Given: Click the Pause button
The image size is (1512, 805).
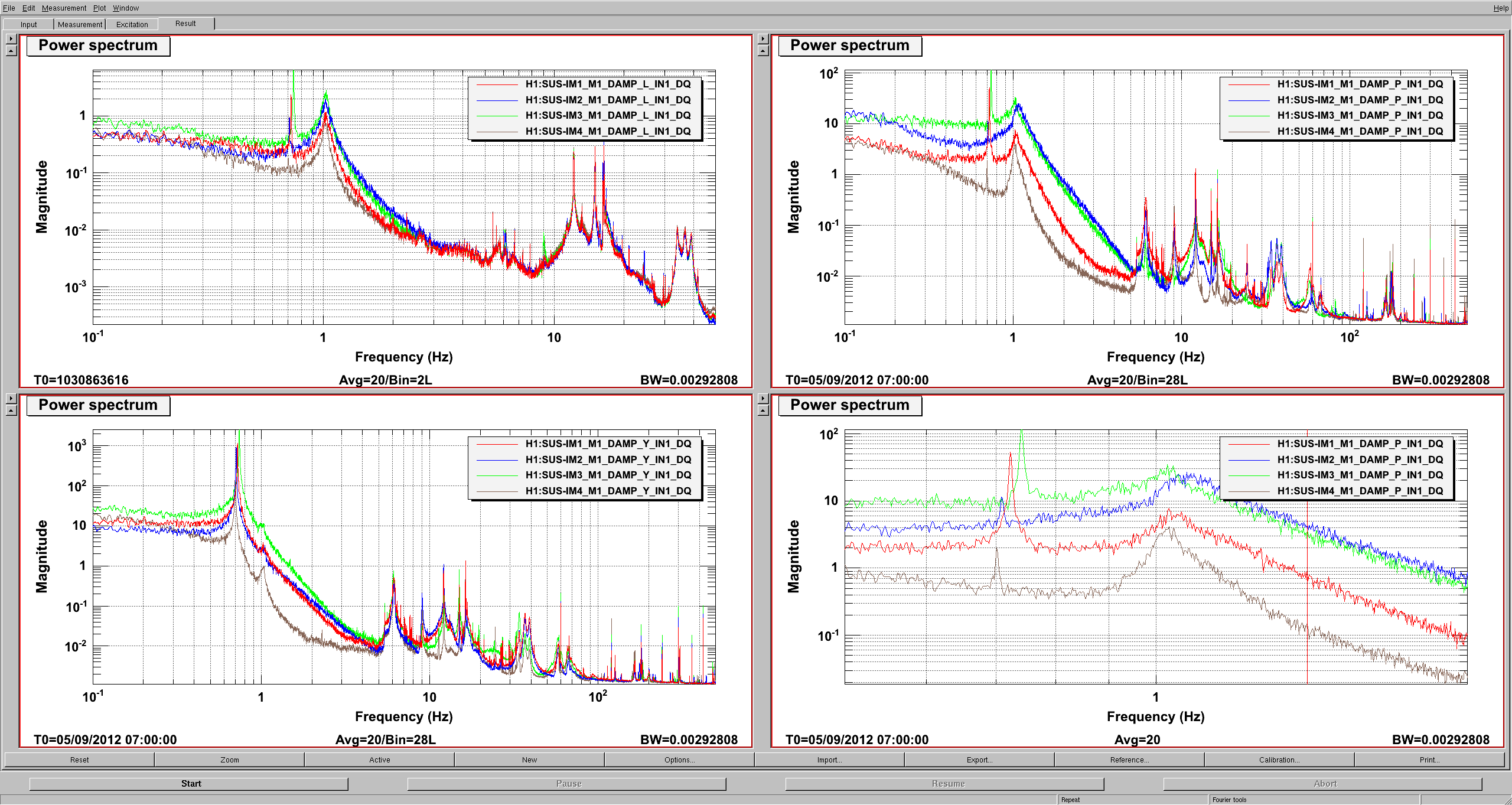Looking at the screenshot, I should pos(567,784).
